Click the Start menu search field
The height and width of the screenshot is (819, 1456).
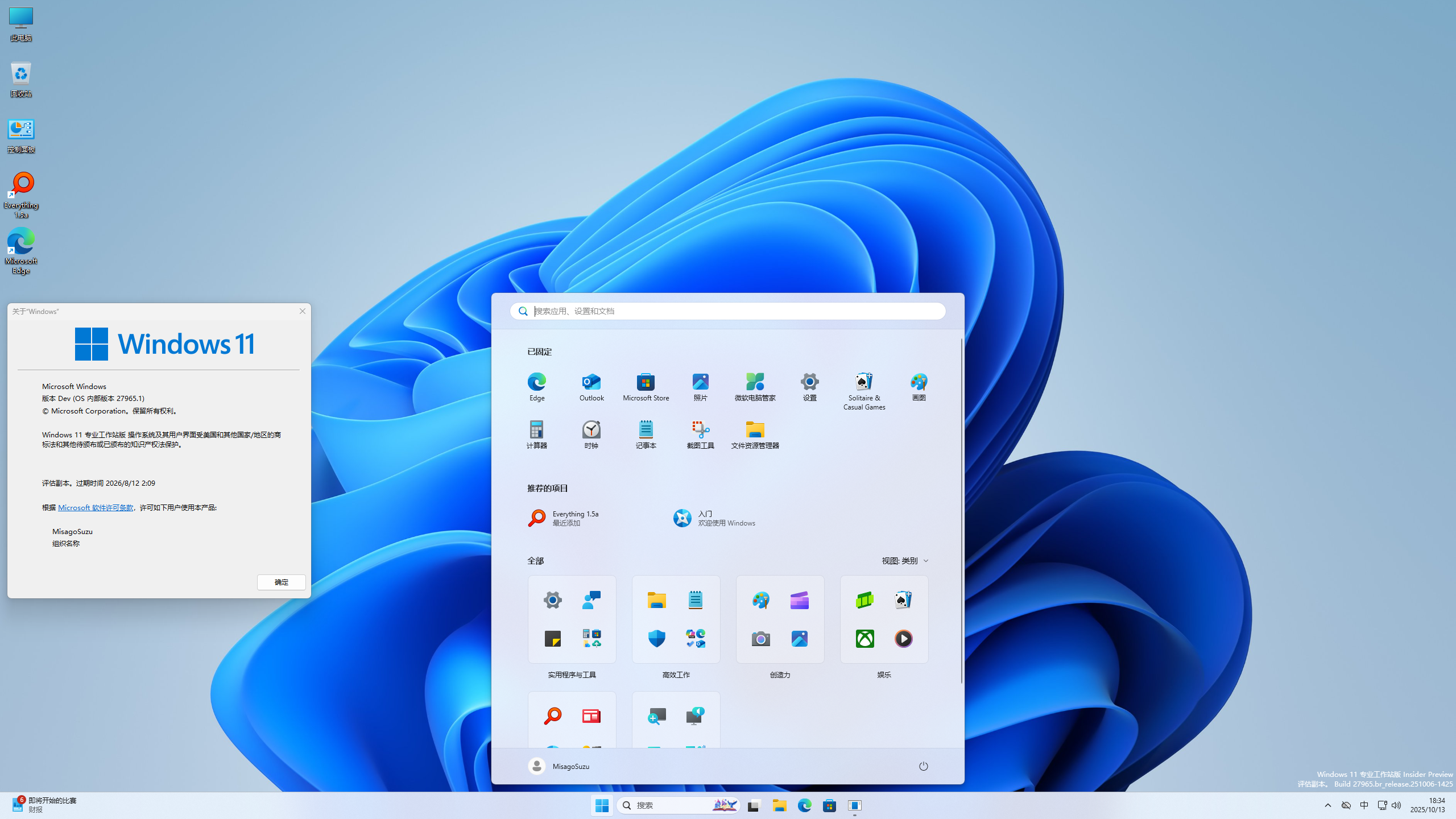tap(728, 311)
